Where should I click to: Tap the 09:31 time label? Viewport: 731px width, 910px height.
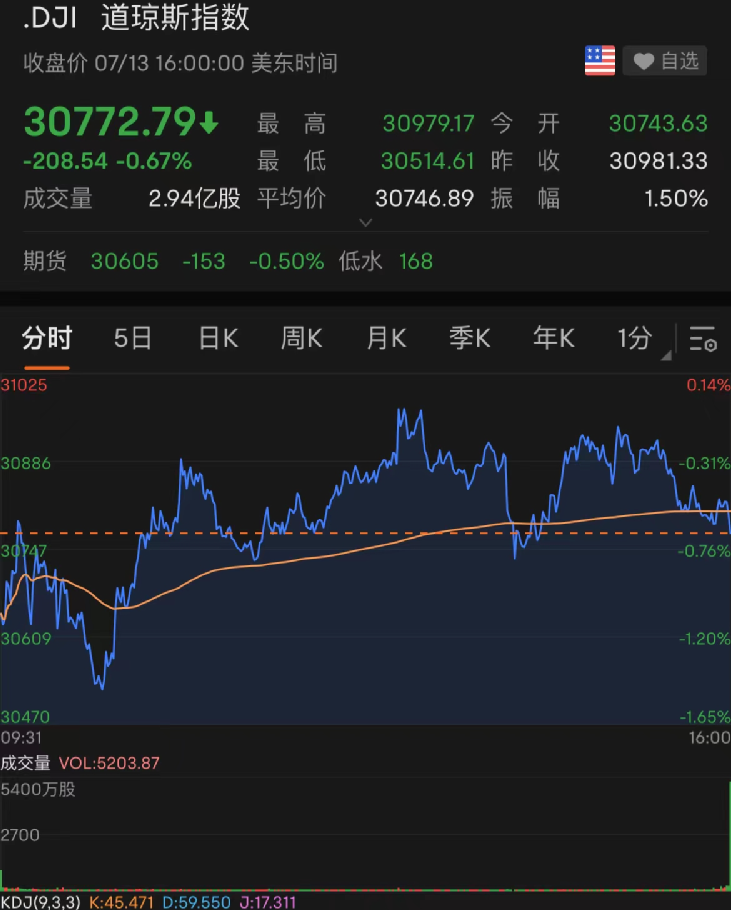[21, 738]
